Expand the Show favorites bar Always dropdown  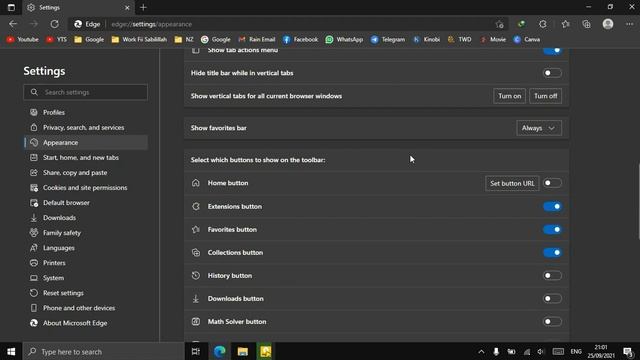(539, 128)
